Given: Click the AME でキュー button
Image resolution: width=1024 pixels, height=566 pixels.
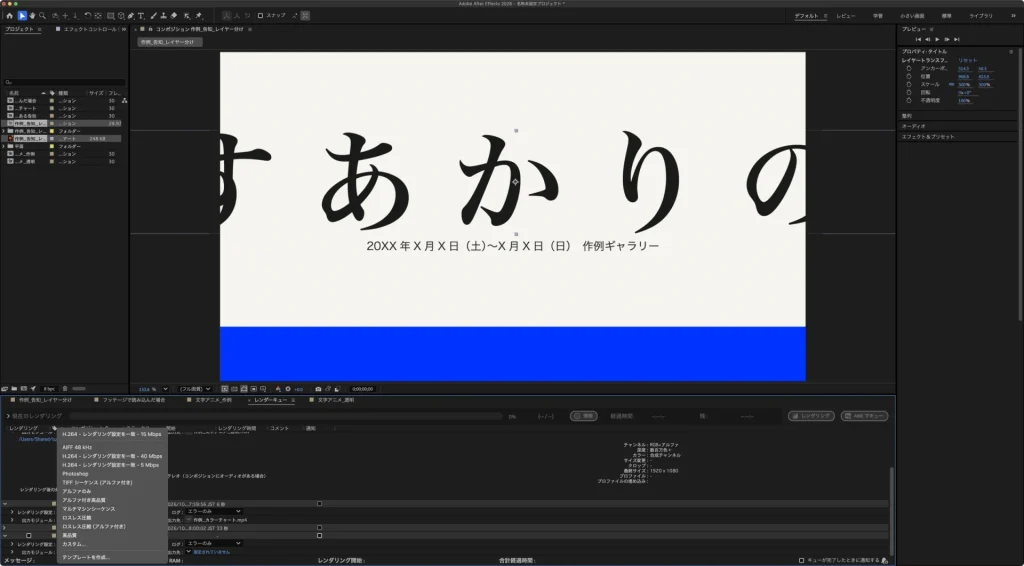Looking at the screenshot, I should (865, 416).
